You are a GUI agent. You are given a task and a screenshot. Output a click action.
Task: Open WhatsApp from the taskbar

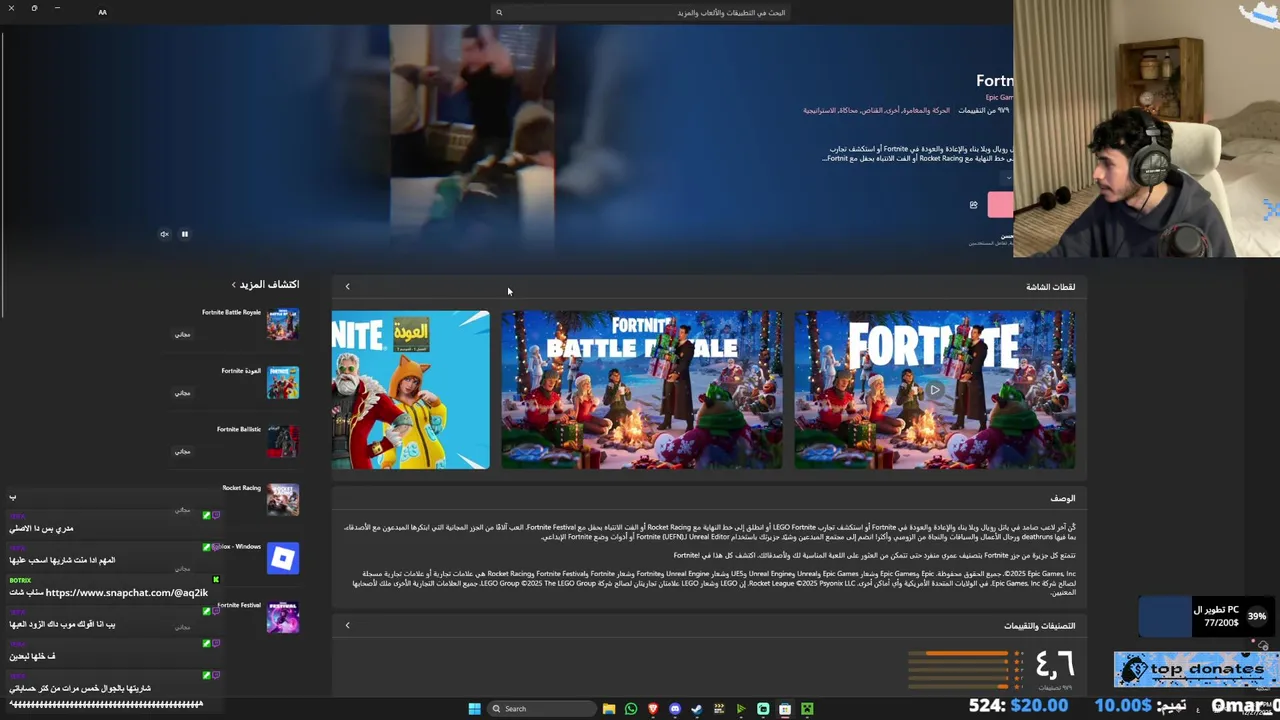point(631,709)
